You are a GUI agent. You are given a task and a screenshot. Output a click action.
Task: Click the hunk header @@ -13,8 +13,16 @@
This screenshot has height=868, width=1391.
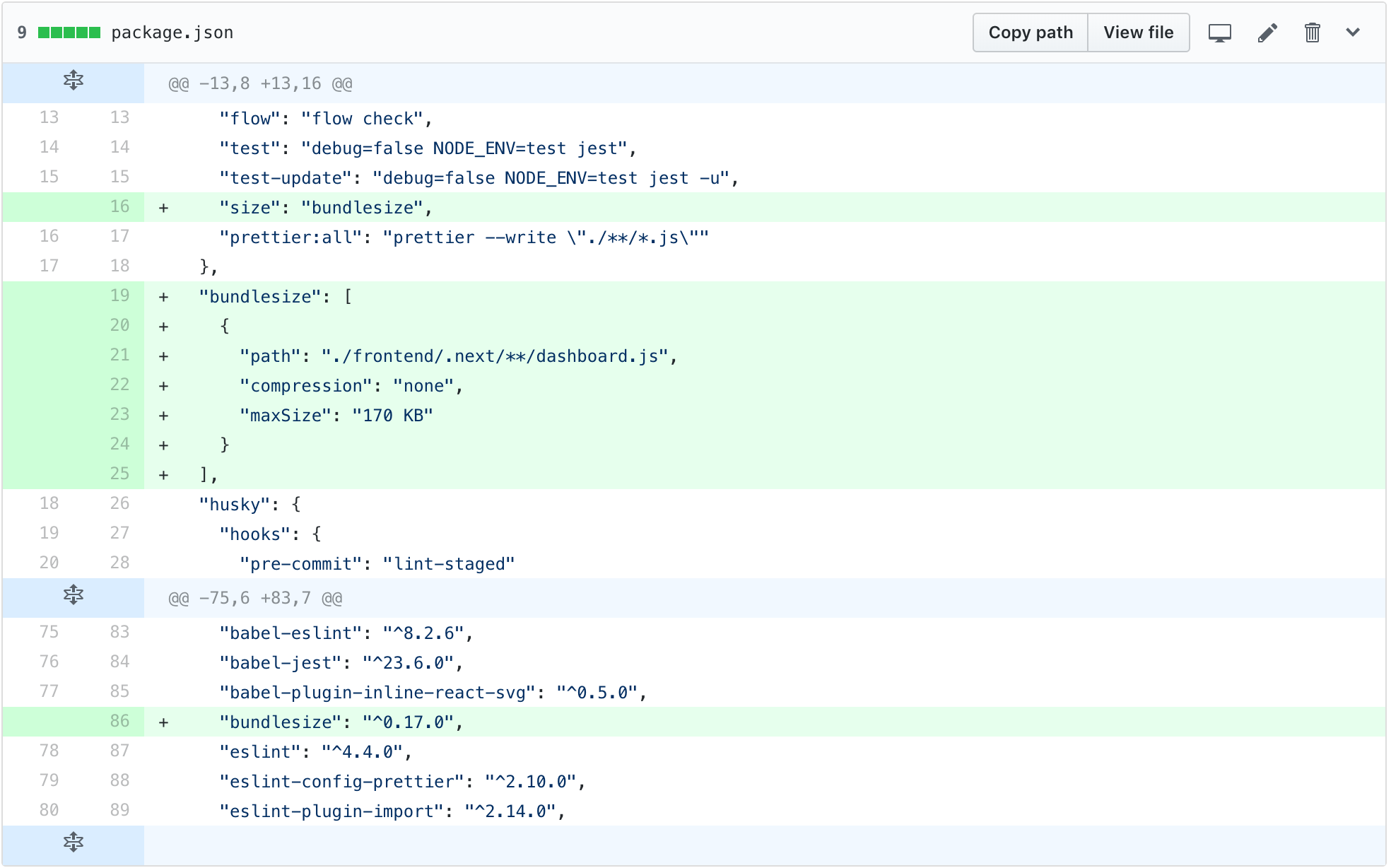click(x=260, y=83)
